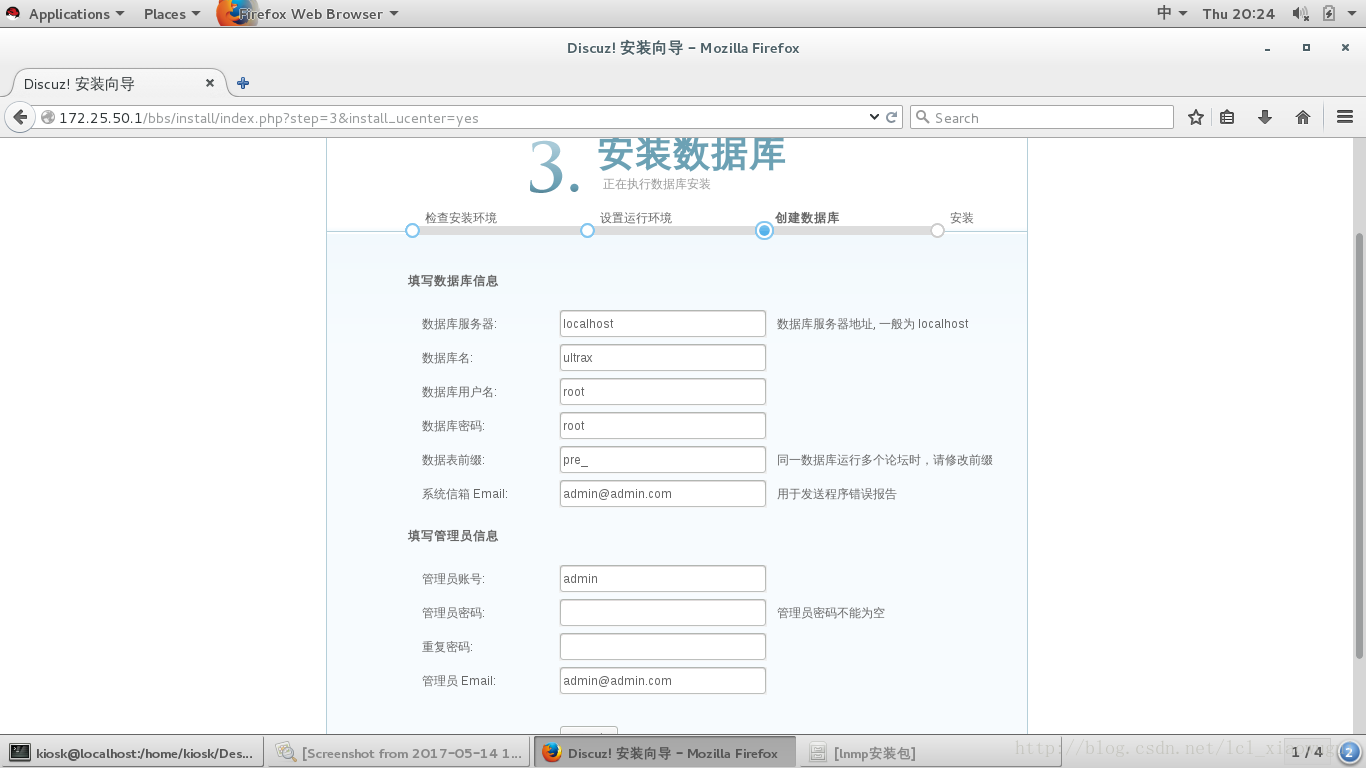The height and width of the screenshot is (768, 1366).
Task: Click the vertical page scrollbar
Action: [1358, 444]
